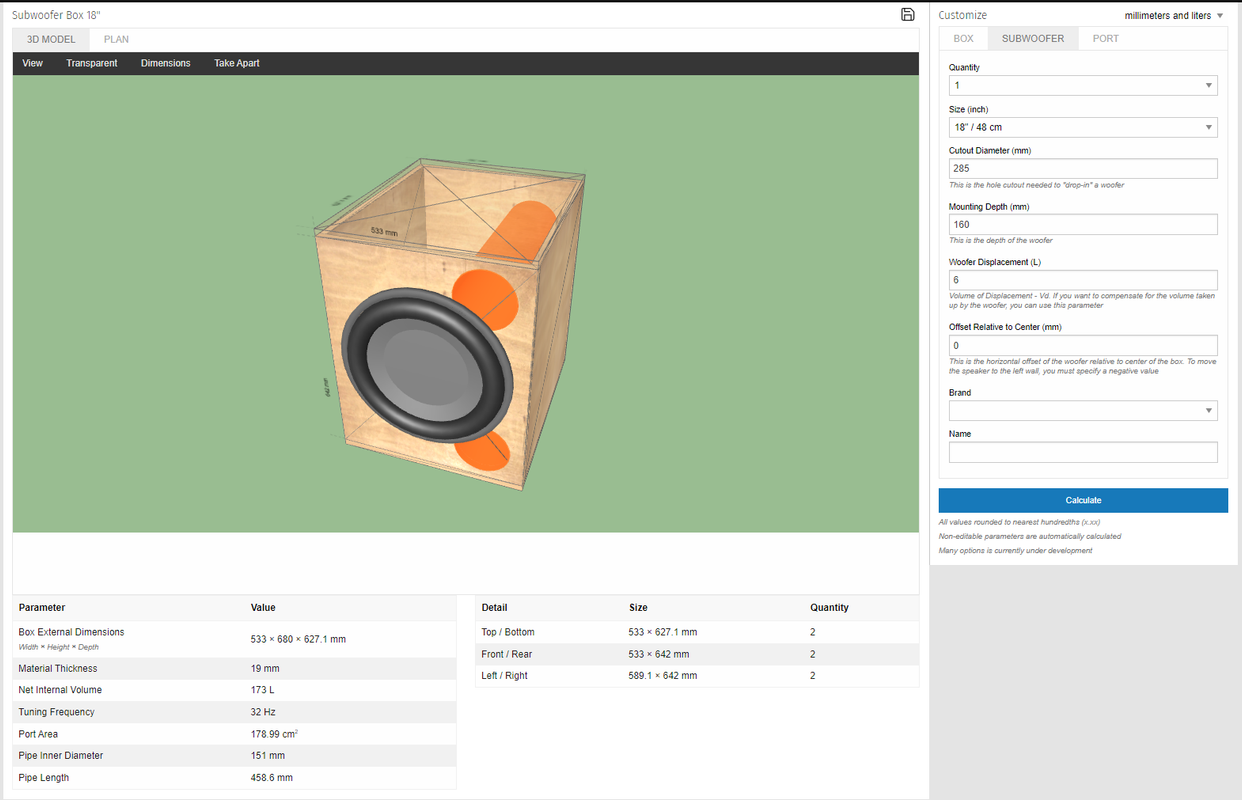Select the Box External Dimensions row label
Image resolution: width=1242 pixels, height=800 pixels.
71,632
